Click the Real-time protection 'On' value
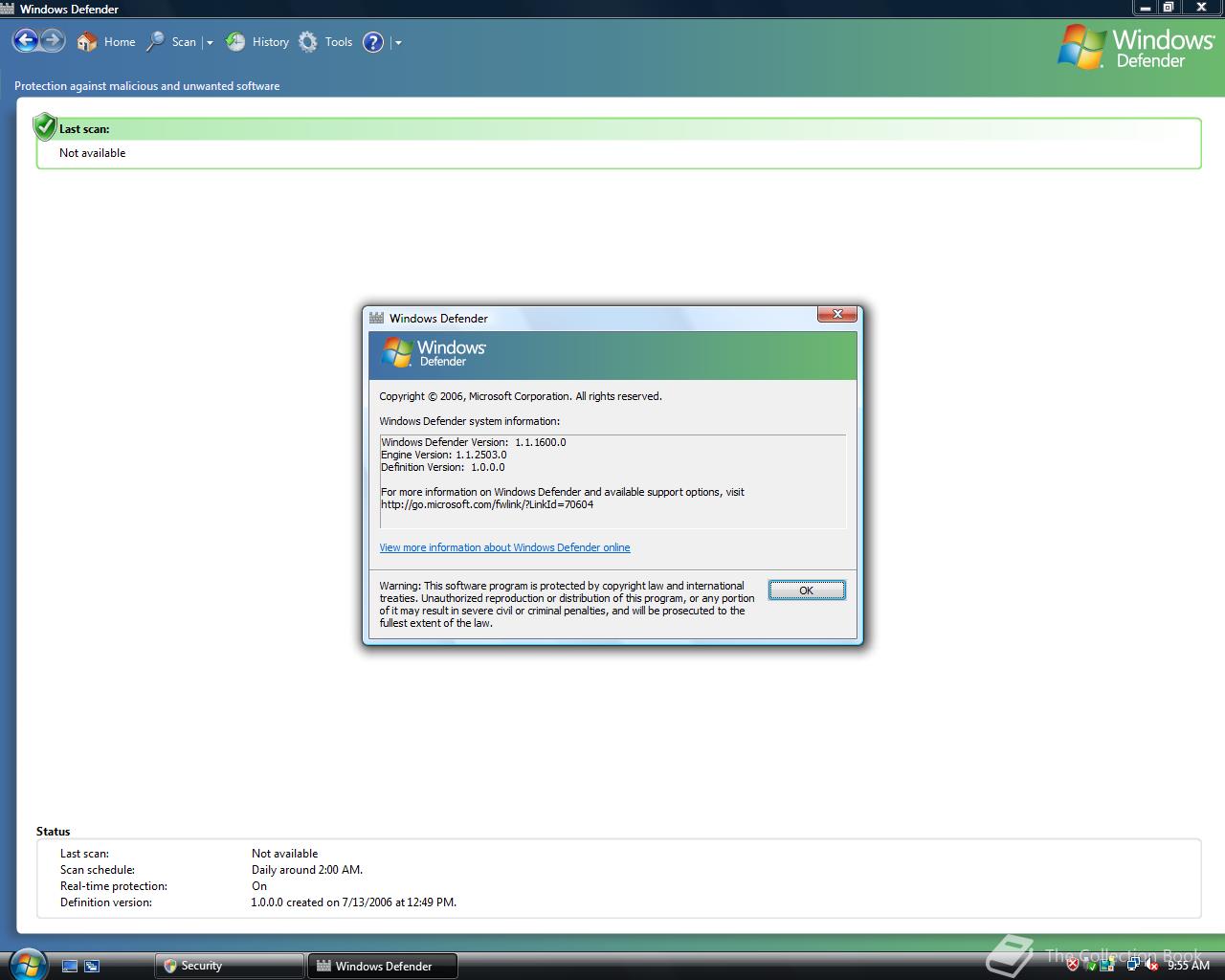The height and width of the screenshot is (980, 1225). point(259,886)
